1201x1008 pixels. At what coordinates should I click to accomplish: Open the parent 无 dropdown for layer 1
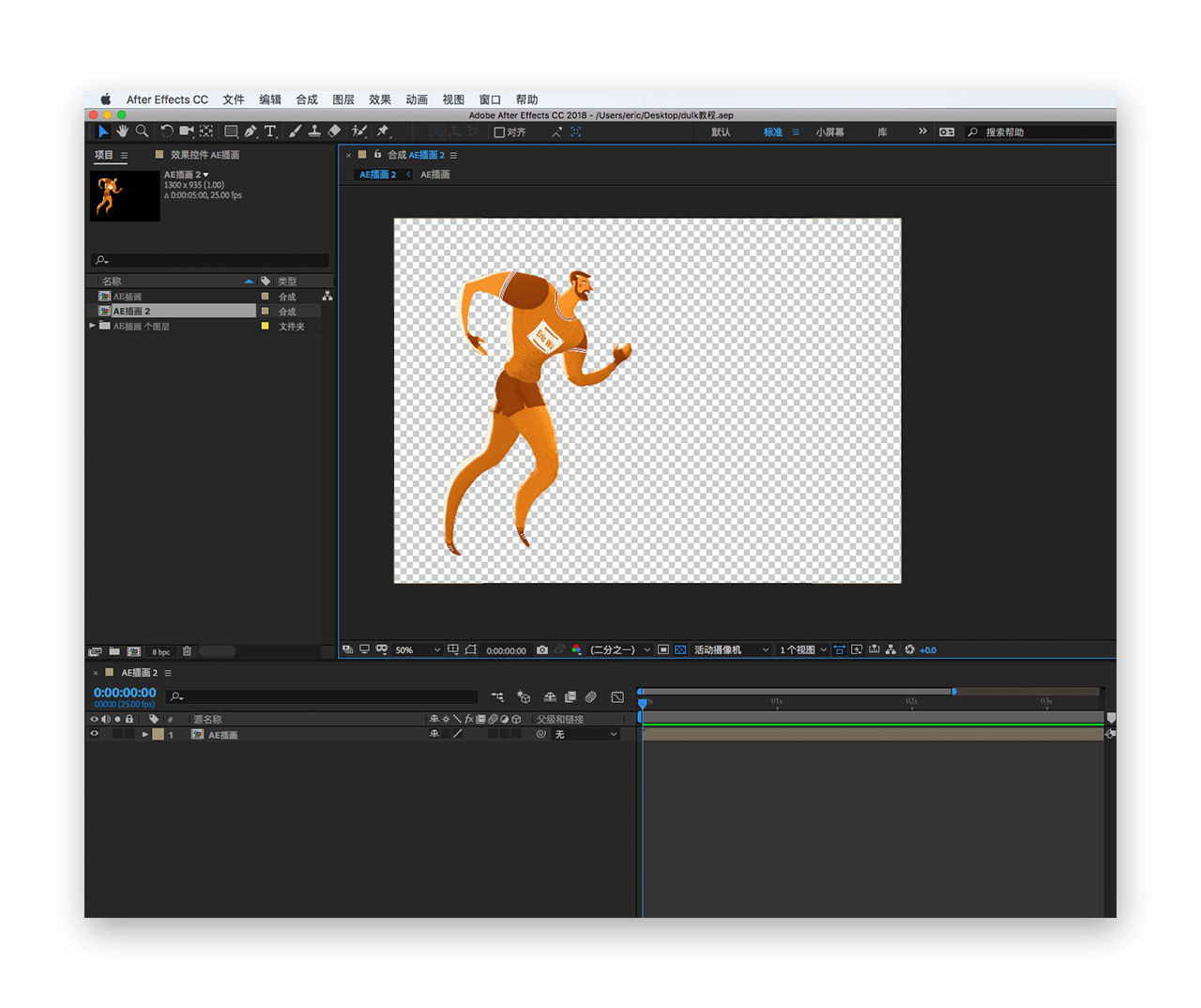586,734
